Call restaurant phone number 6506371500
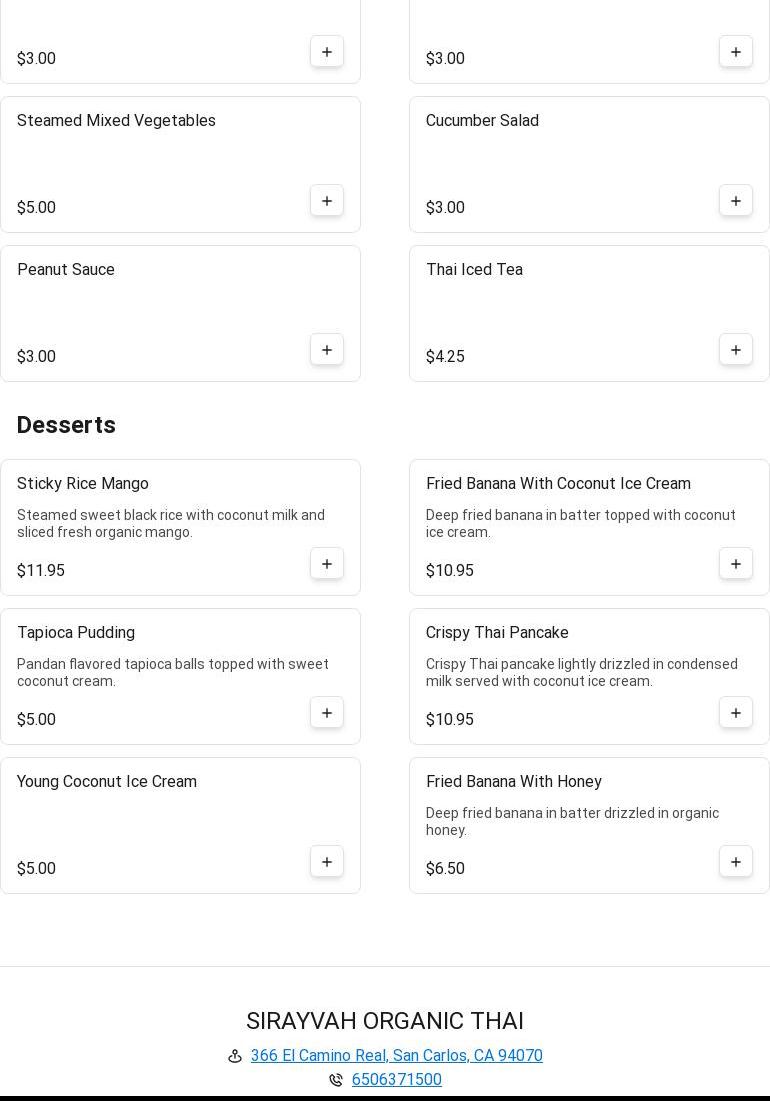The height and width of the screenshot is (1101, 770). pyautogui.click(x=396, y=1080)
